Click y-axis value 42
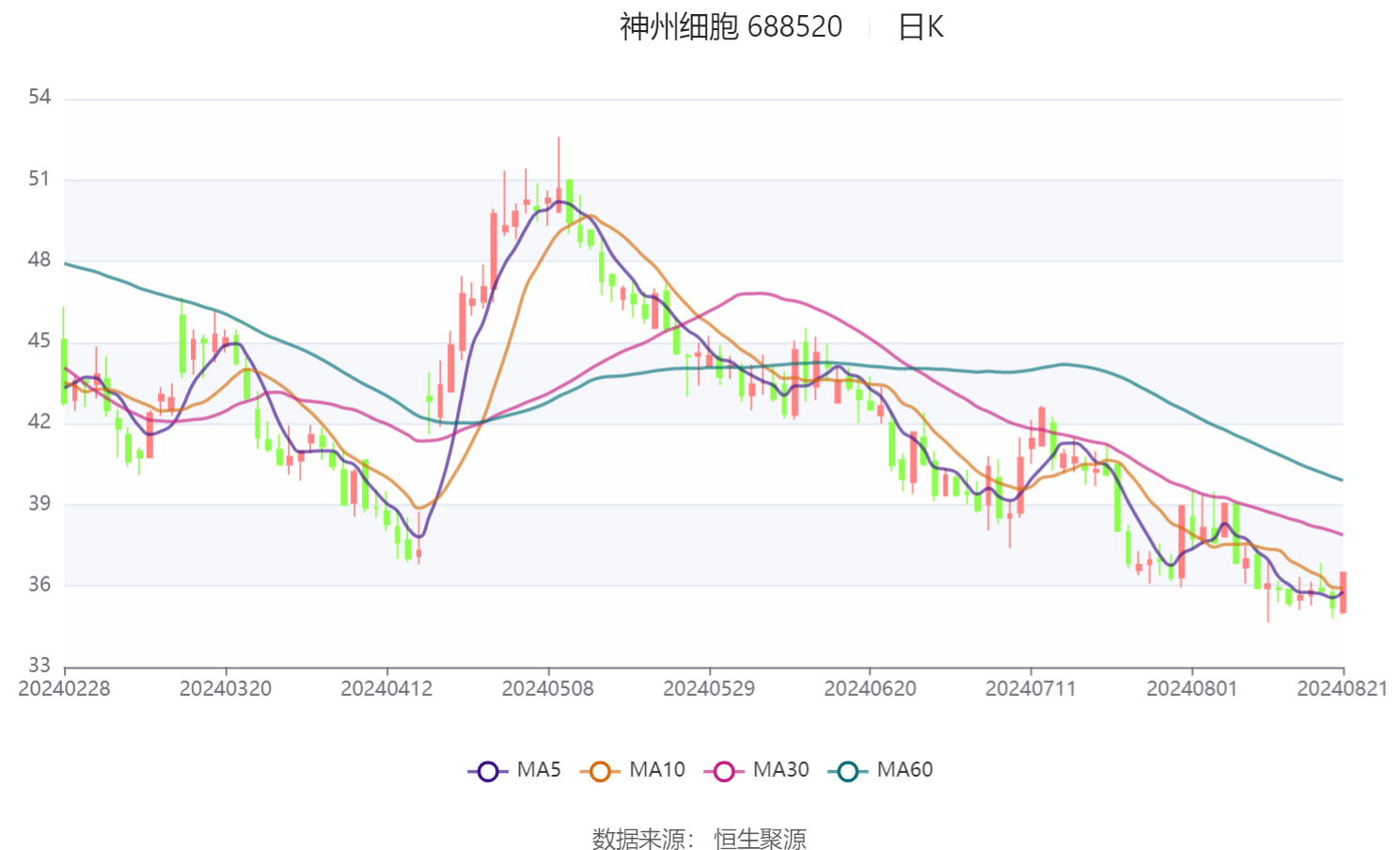 pyautogui.click(x=39, y=421)
